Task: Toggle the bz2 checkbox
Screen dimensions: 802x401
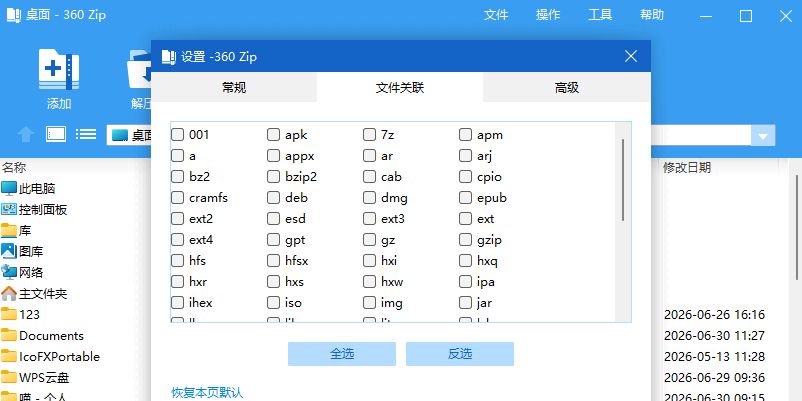Action: point(177,177)
